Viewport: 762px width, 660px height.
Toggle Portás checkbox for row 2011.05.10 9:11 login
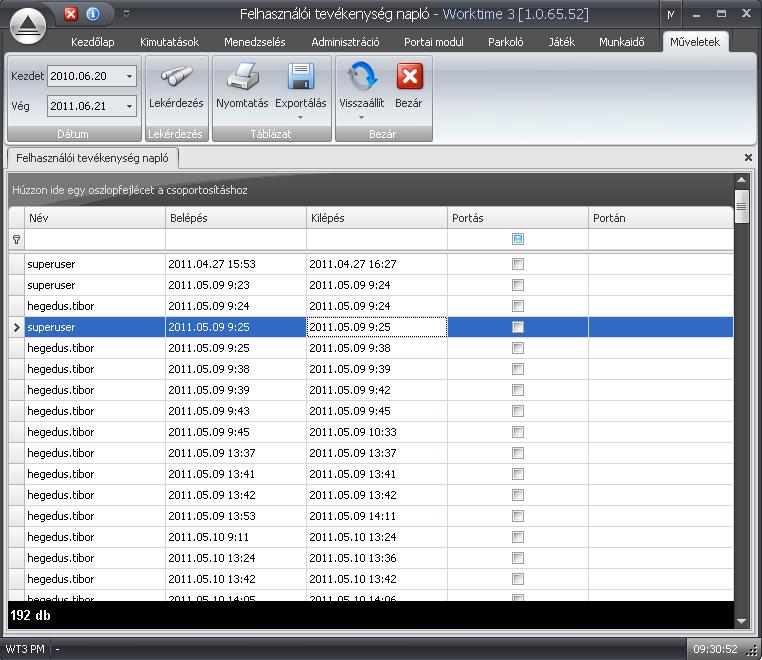click(518, 537)
